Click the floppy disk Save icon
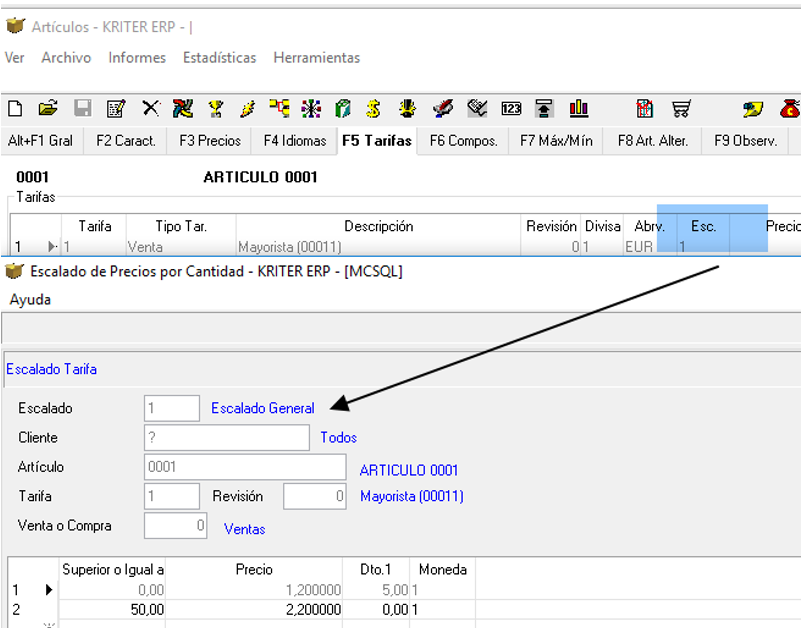812x628 pixels. 82,109
